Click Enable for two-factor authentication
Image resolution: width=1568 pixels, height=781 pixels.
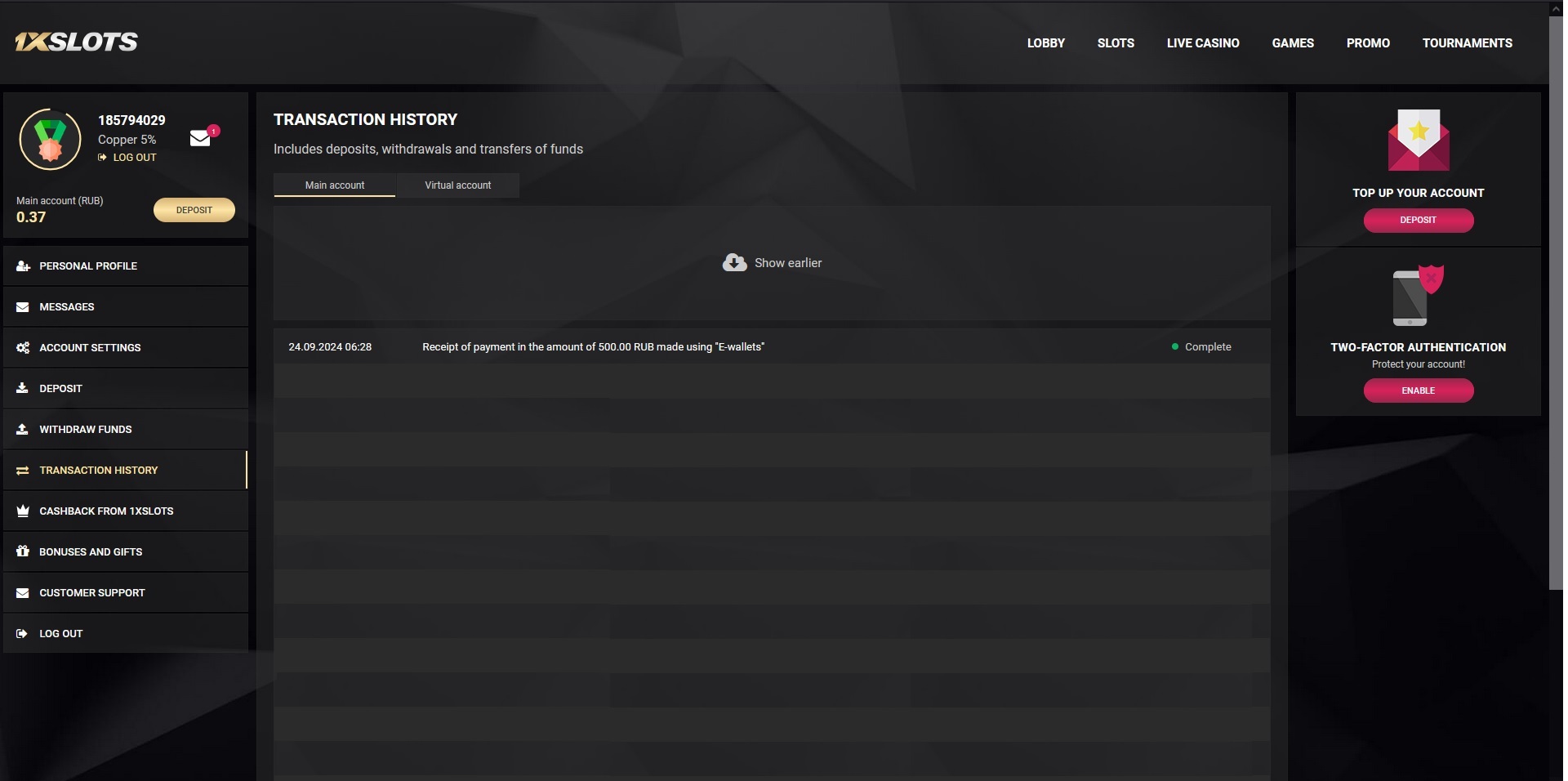pyautogui.click(x=1418, y=390)
